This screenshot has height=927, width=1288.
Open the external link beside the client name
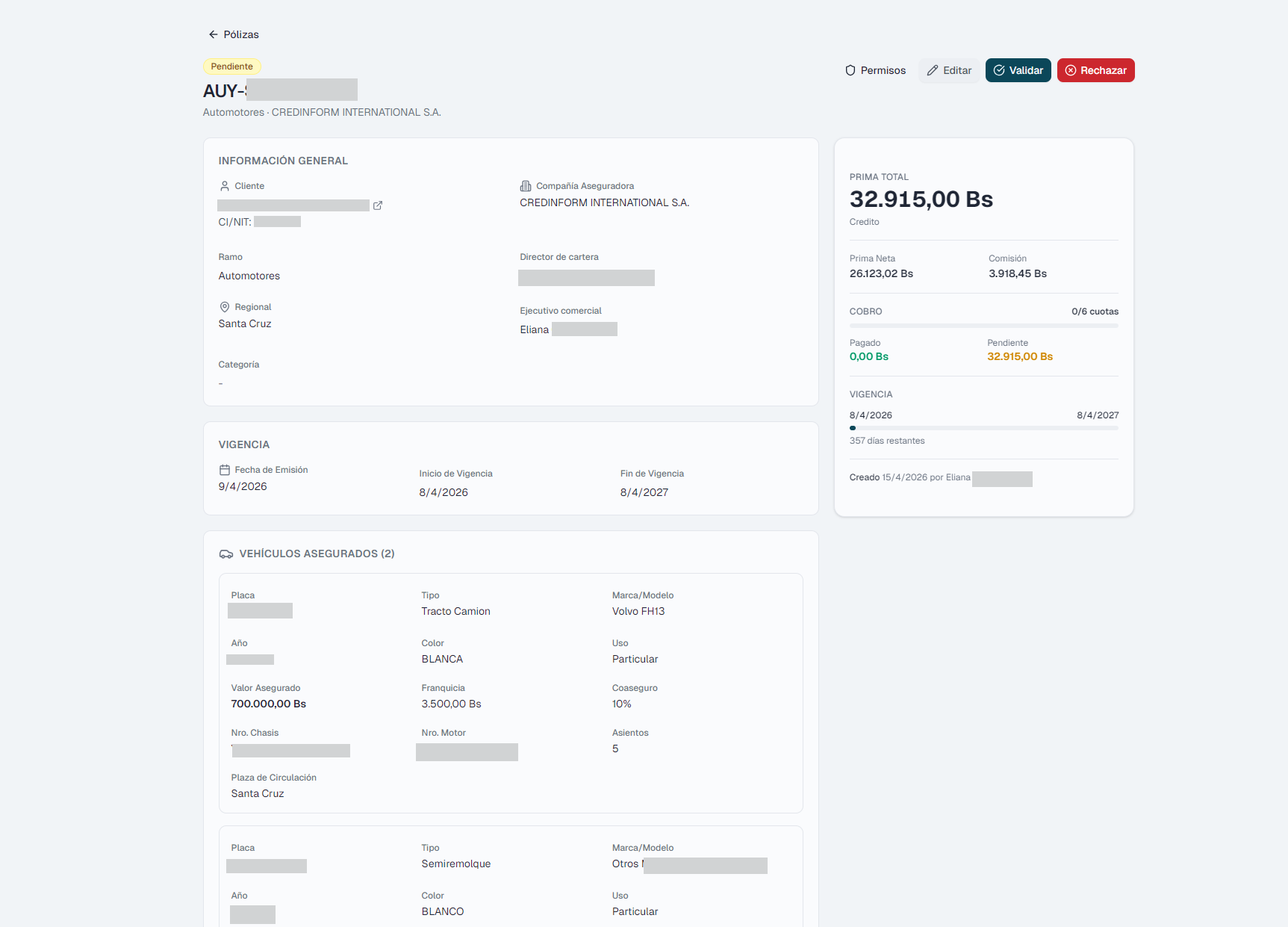tap(378, 205)
